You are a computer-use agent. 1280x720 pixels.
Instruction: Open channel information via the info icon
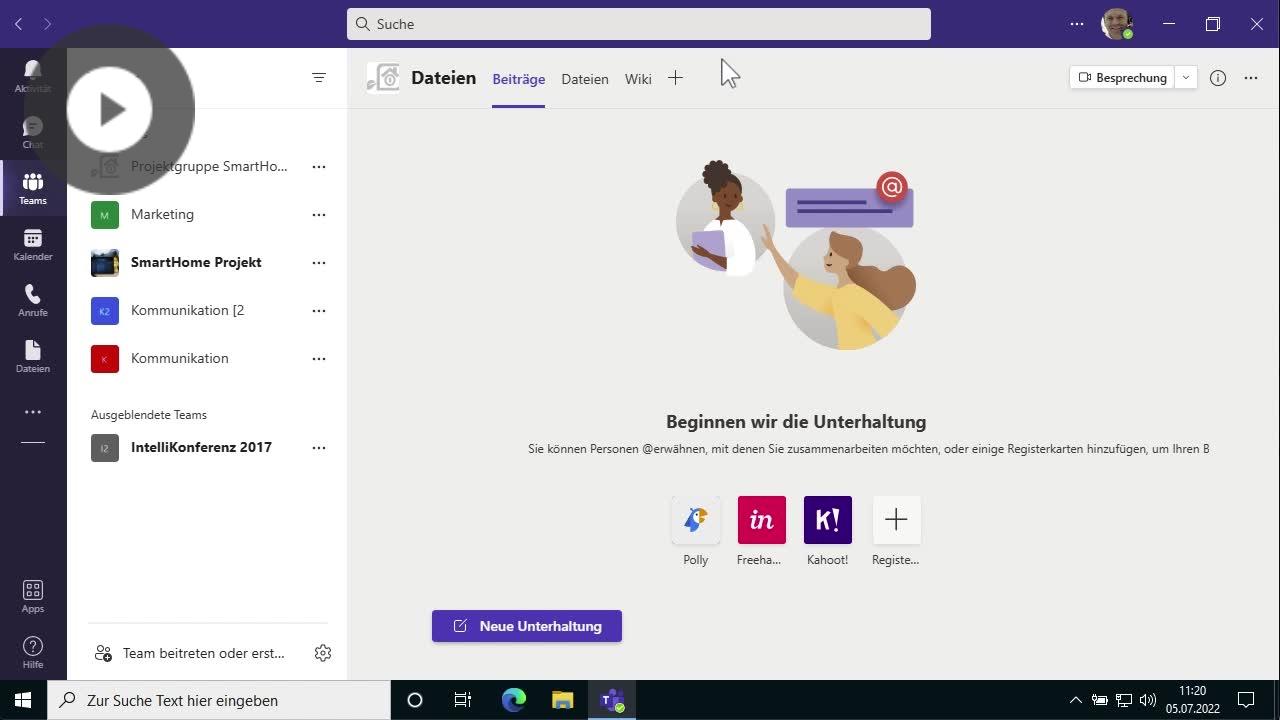(x=1218, y=77)
